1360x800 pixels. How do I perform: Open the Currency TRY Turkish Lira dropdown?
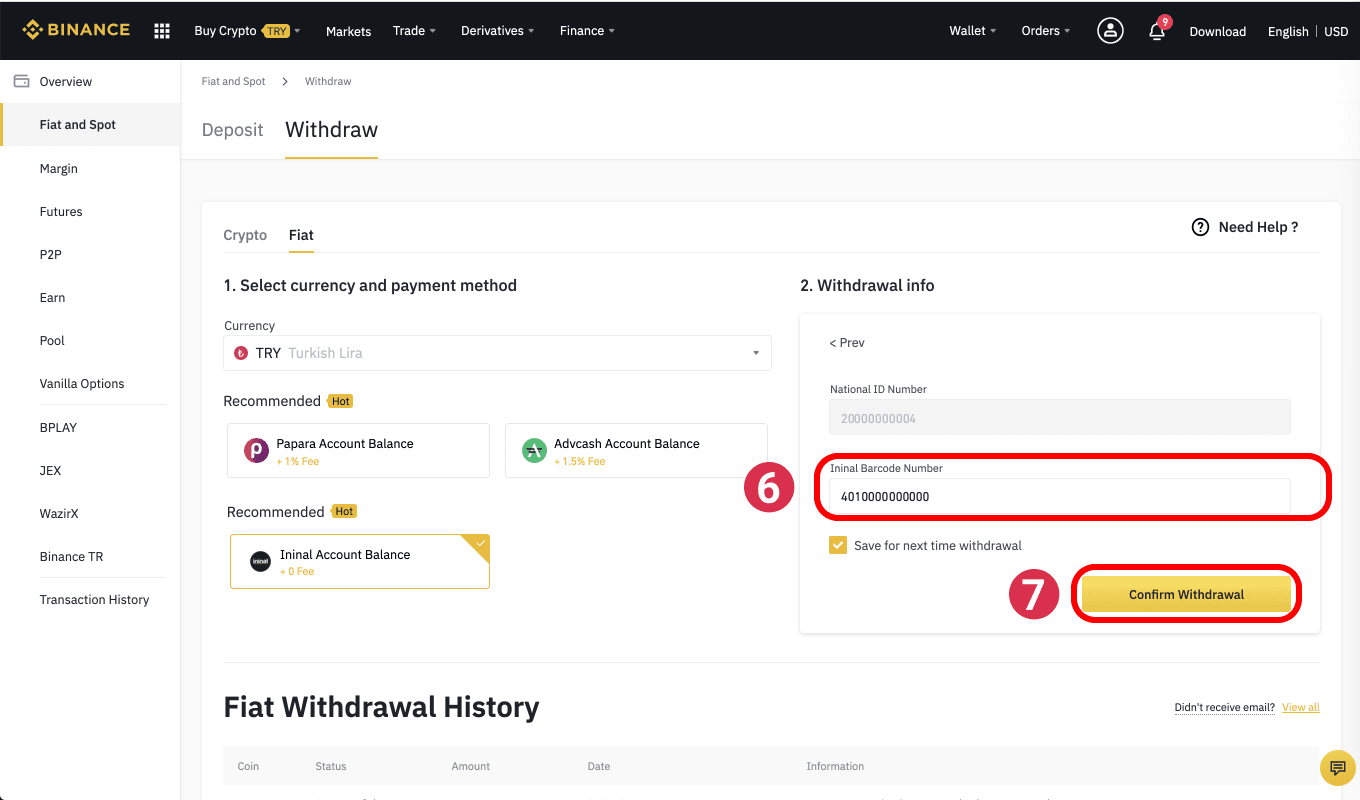(497, 353)
